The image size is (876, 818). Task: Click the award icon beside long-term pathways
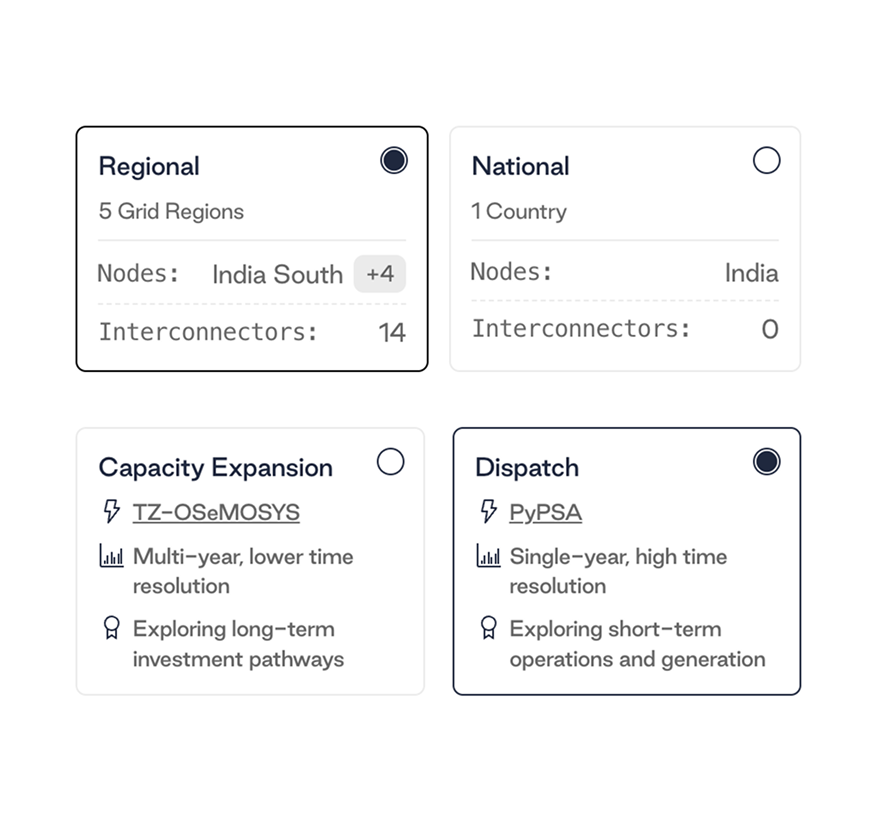coord(112,628)
